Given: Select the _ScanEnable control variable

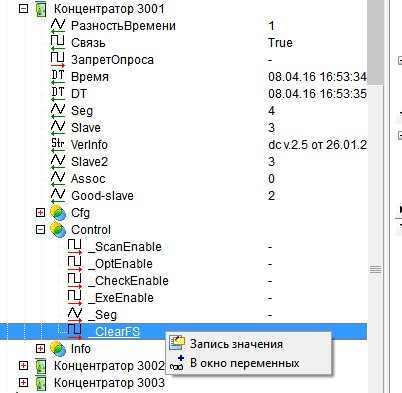Looking at the screenshot, I should click(x=125, y=247).
